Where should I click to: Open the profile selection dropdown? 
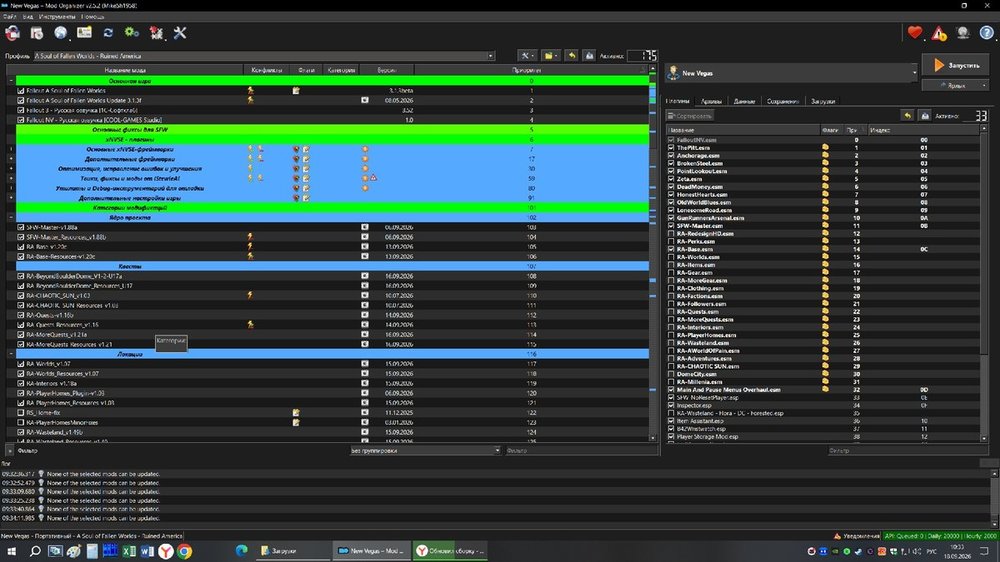tap(264, 56)
